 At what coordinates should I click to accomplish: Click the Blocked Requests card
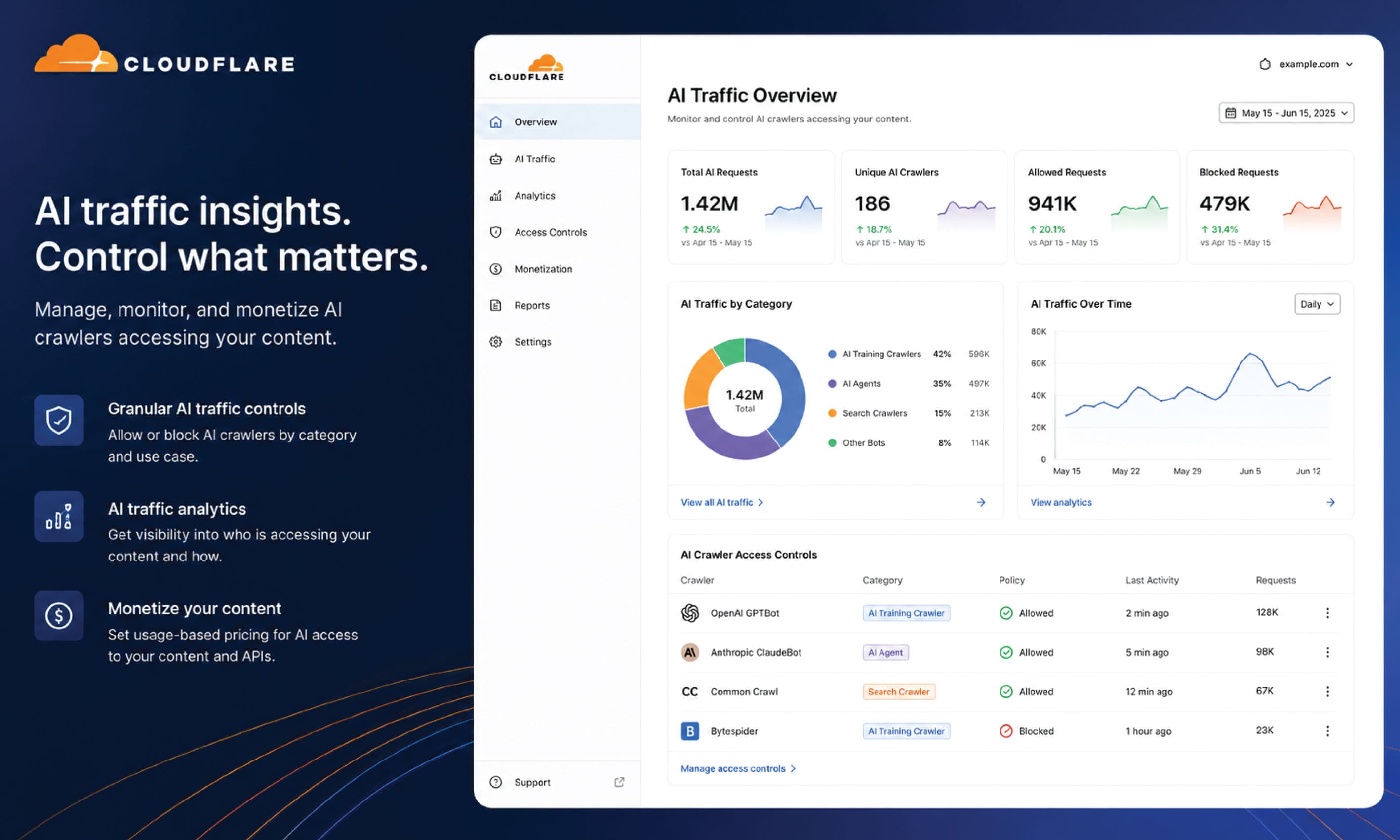[x=1270, y=207]
